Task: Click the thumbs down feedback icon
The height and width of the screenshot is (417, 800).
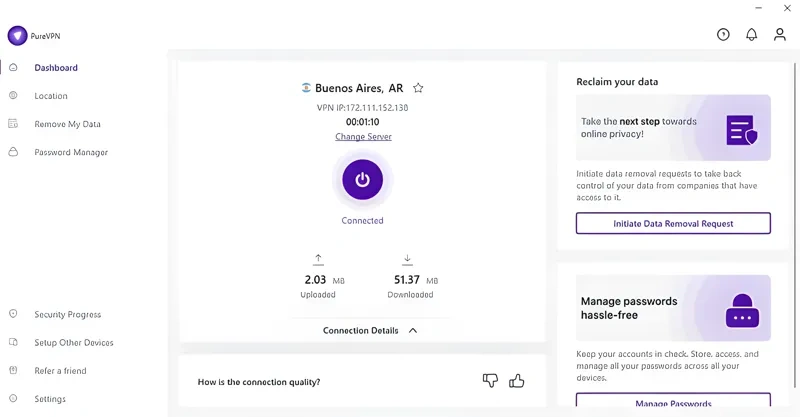Action: (490, 381)
